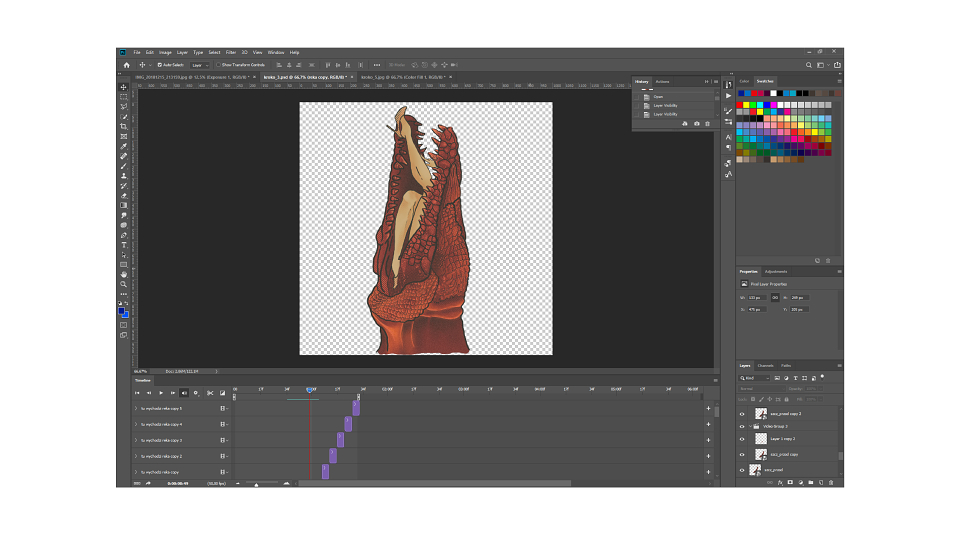
Task: Go to first frame of timeline
Action: [137, 393]
